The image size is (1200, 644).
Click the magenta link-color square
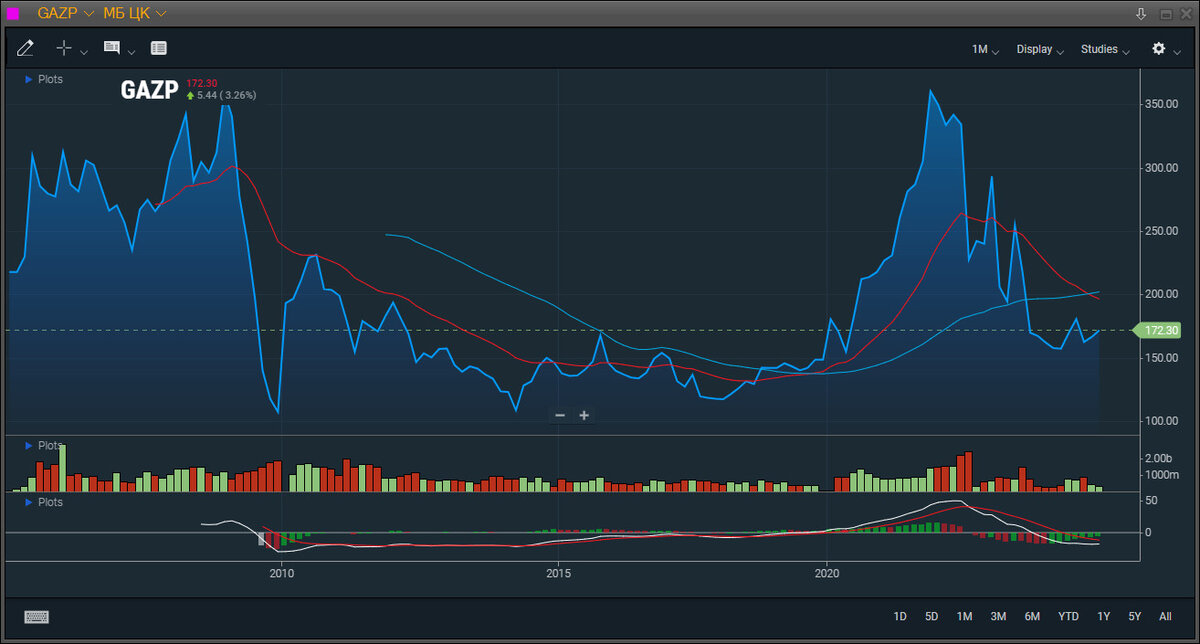click(13, 14)
